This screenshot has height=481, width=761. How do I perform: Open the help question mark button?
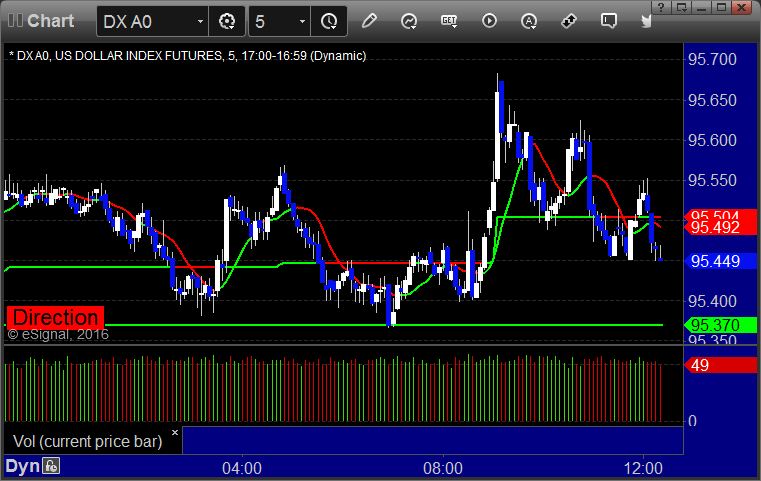(661, 7)
